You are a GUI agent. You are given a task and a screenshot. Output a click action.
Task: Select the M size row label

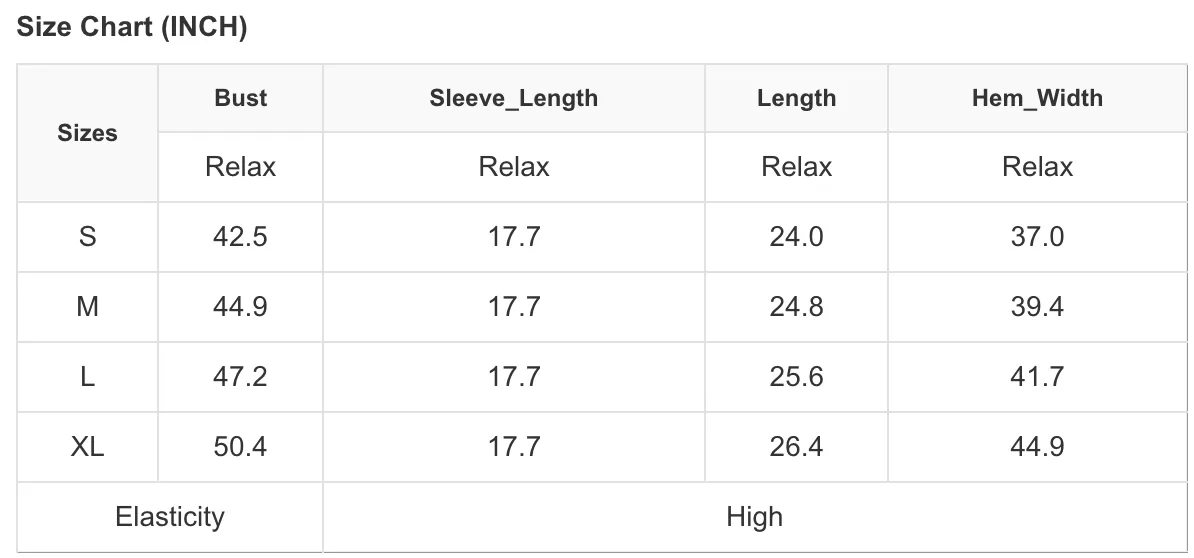point(88,307)
